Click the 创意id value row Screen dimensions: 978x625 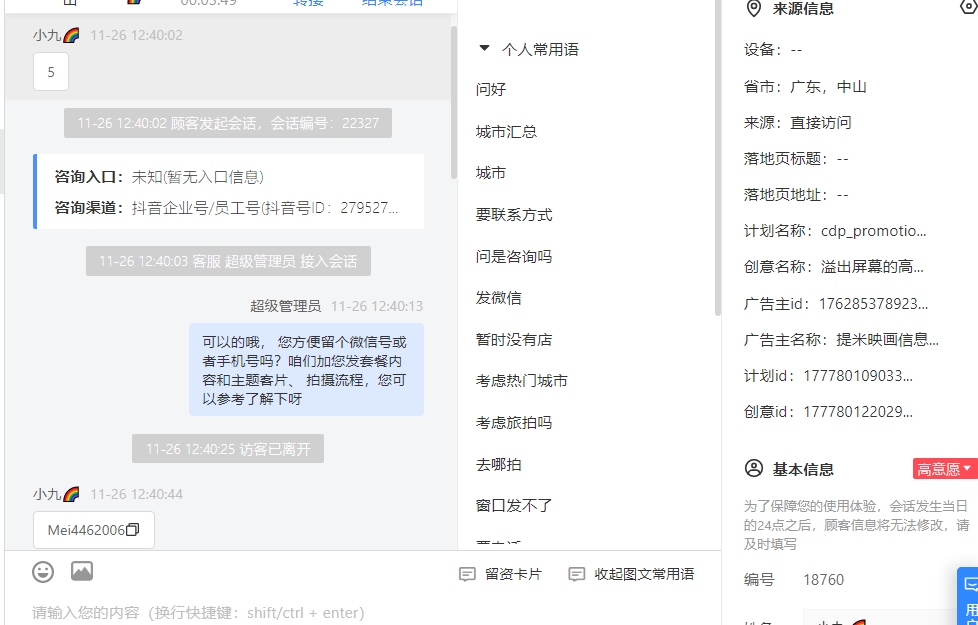828,412
